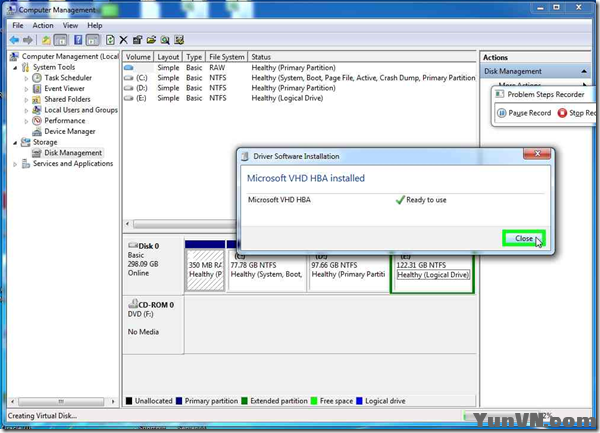Click the Refresh toolbar icon
600x433 pixels.
[110, 40]
